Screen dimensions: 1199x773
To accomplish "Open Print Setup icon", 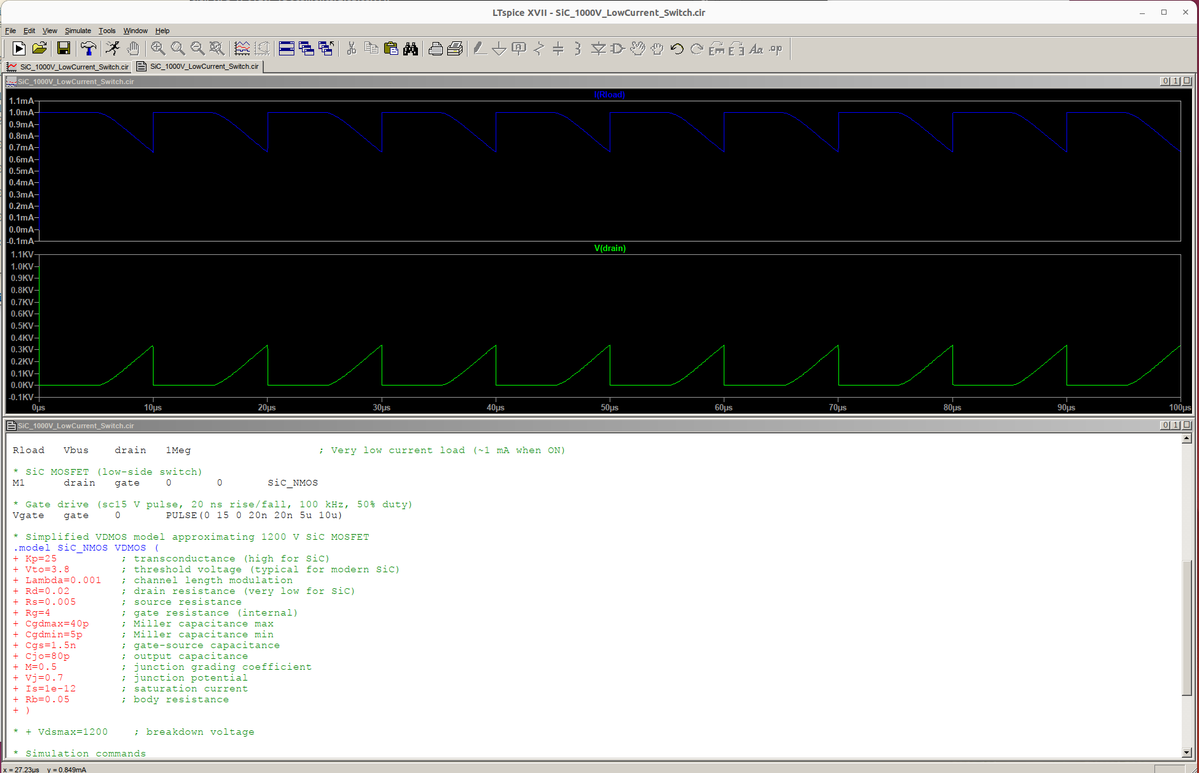I will click(x=435, y=49).
